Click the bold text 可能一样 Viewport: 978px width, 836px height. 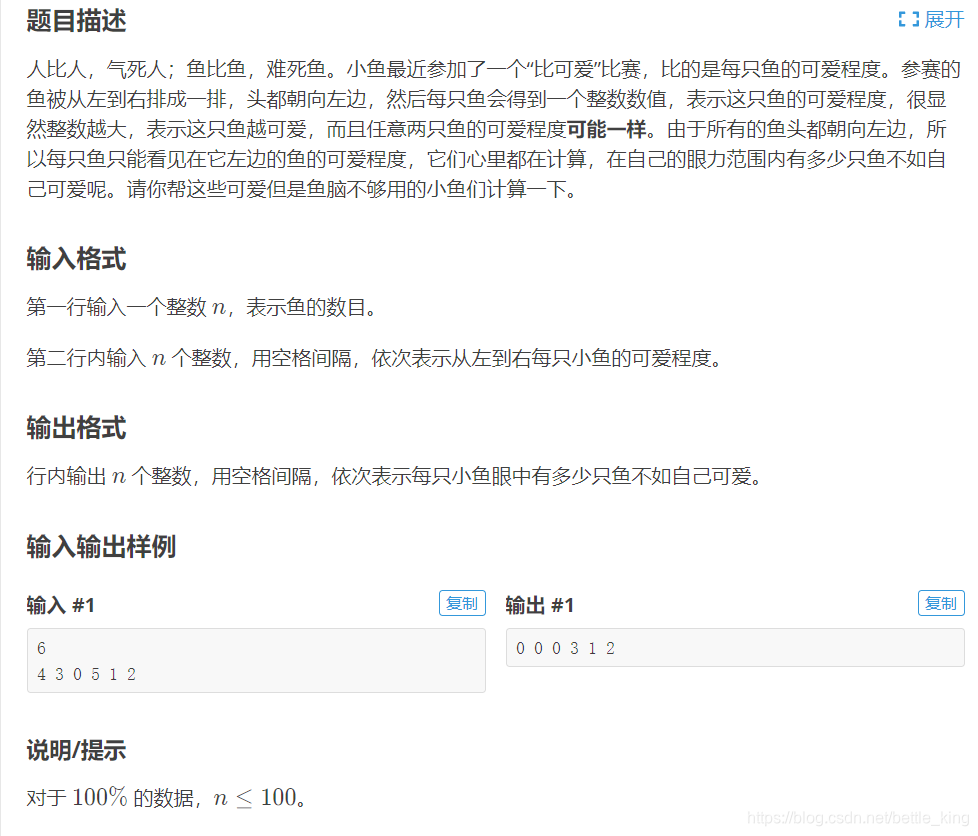[606, 129]
